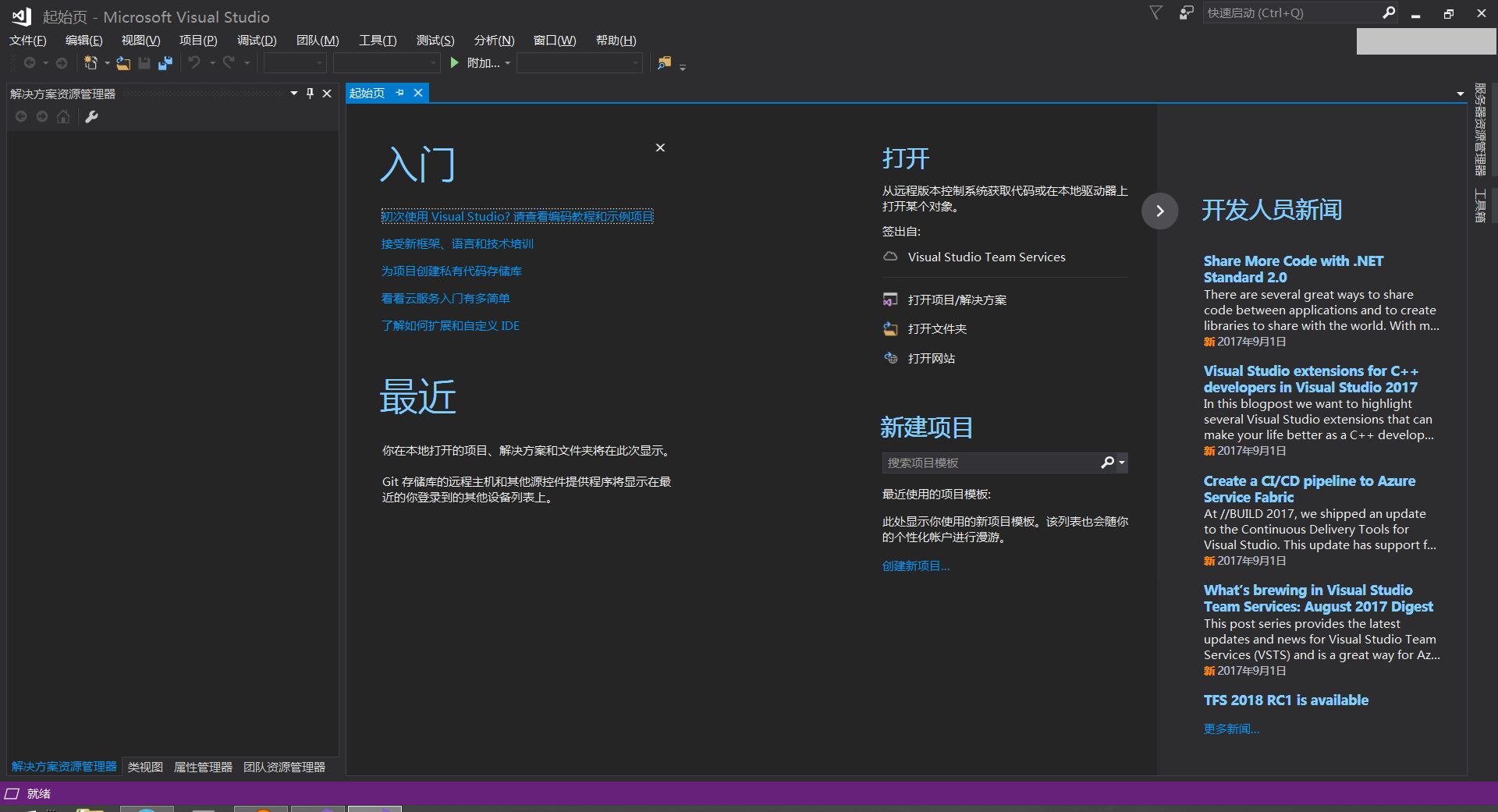Open the TFS 2018 RC1 is available article

(x=1286, y=700)
